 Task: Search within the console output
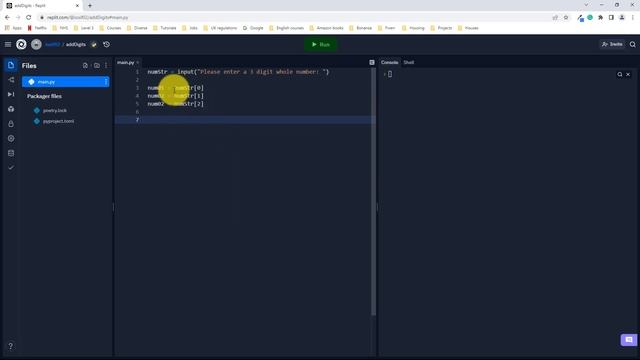click(x=620, y=74)
